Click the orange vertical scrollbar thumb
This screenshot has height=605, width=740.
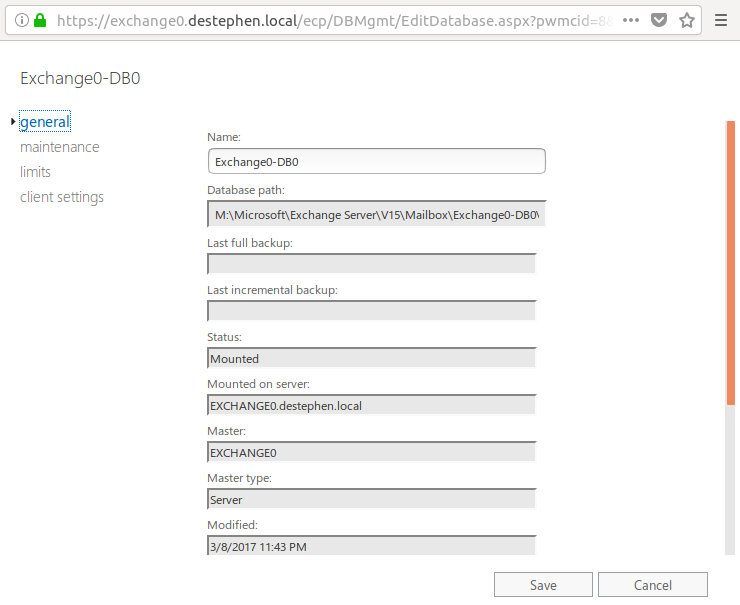coord(731,263)
